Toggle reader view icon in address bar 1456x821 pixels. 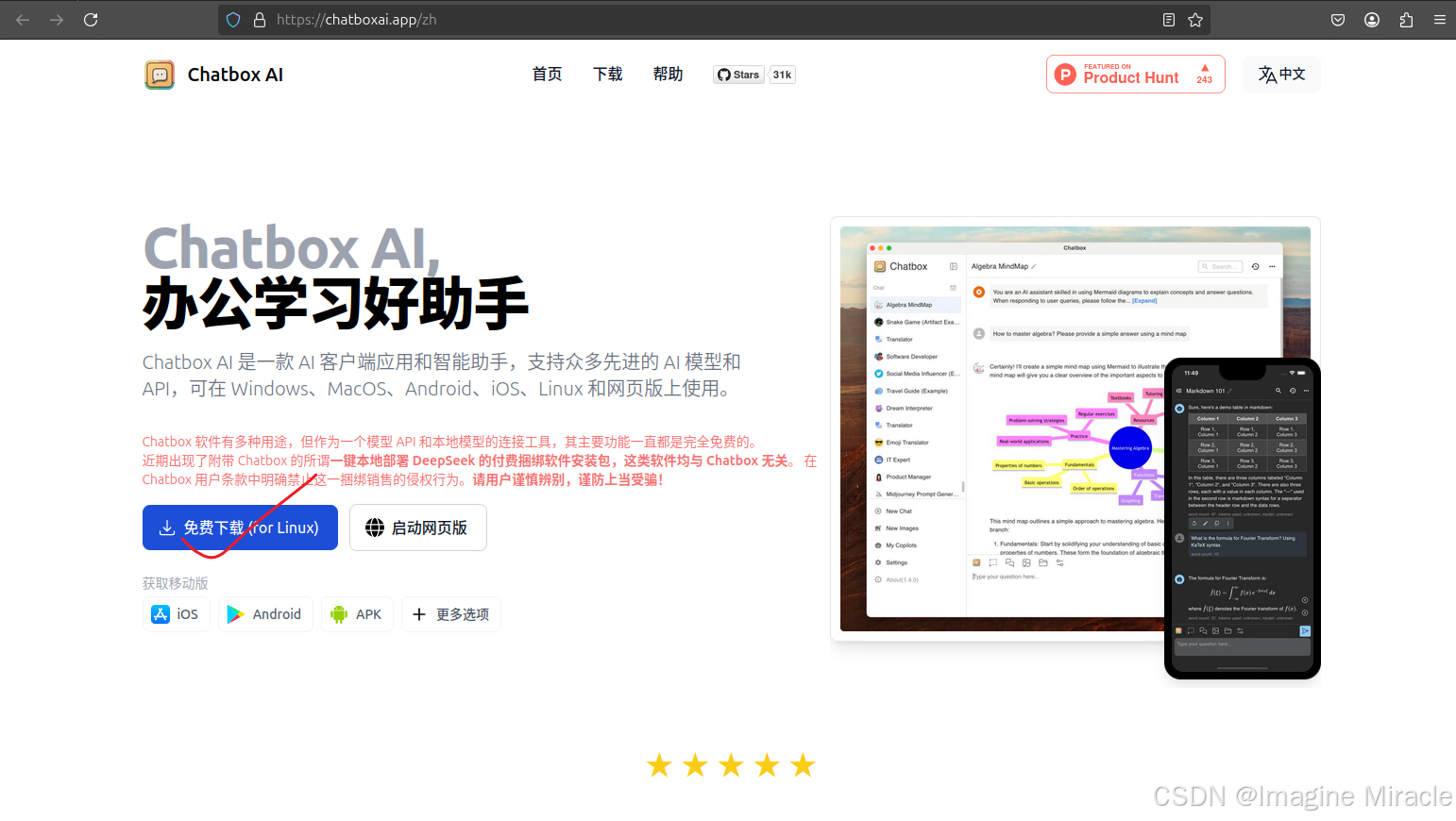(1169, 20)
